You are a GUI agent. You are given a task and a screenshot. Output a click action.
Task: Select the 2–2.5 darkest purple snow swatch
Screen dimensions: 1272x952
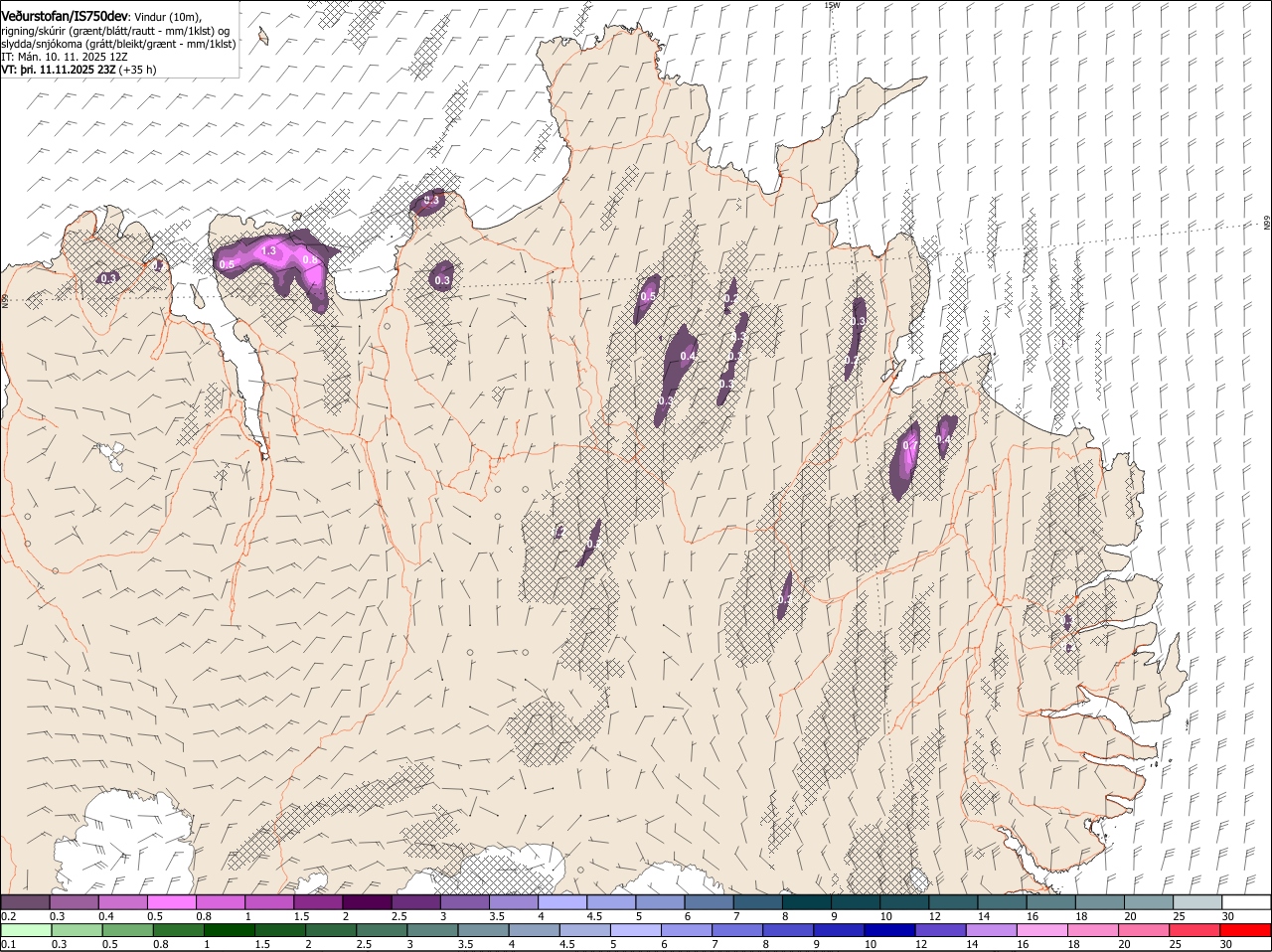click(368, 902)
